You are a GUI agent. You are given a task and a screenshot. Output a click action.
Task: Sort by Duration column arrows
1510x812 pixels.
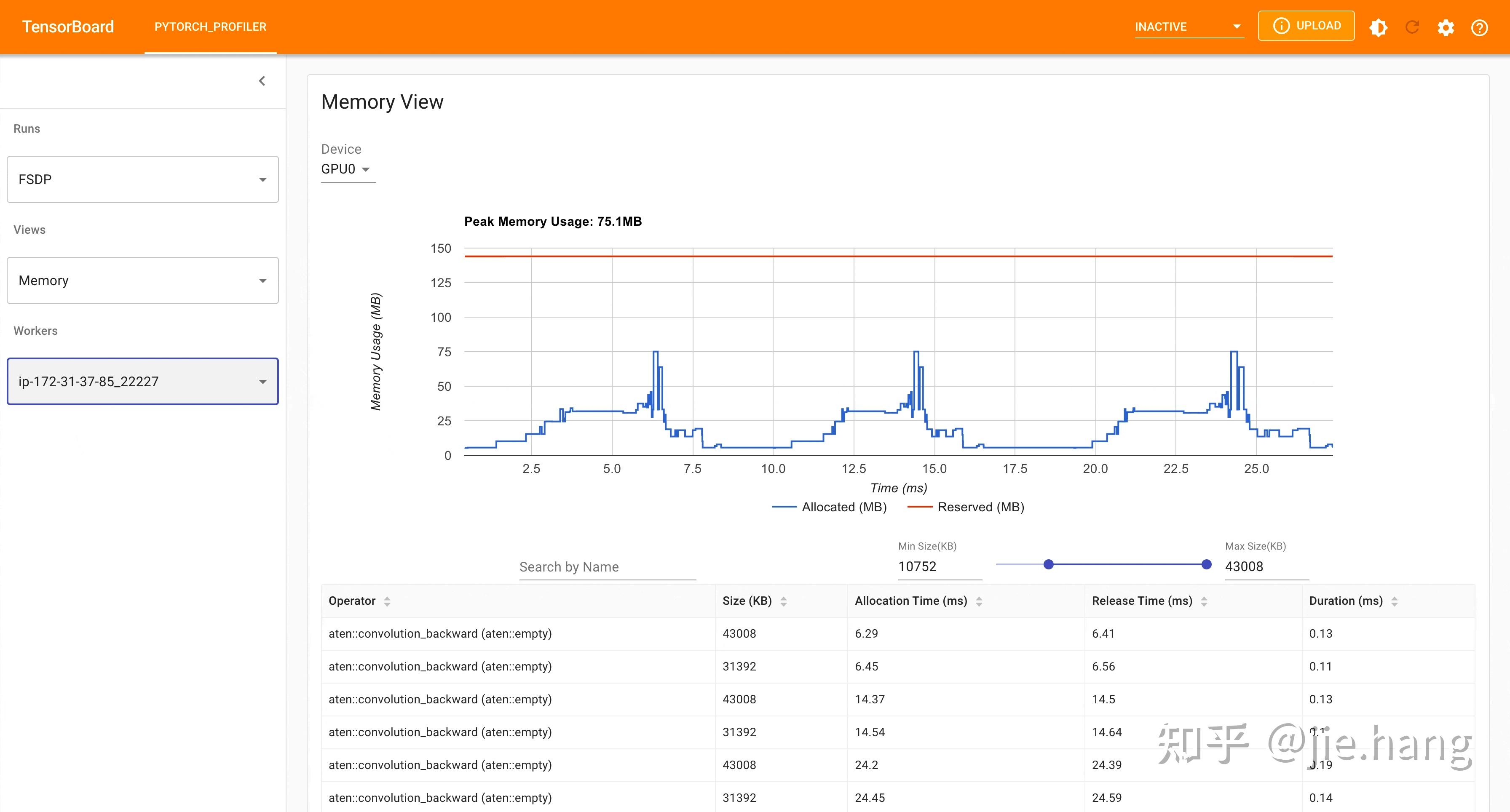pos(1395,601)
